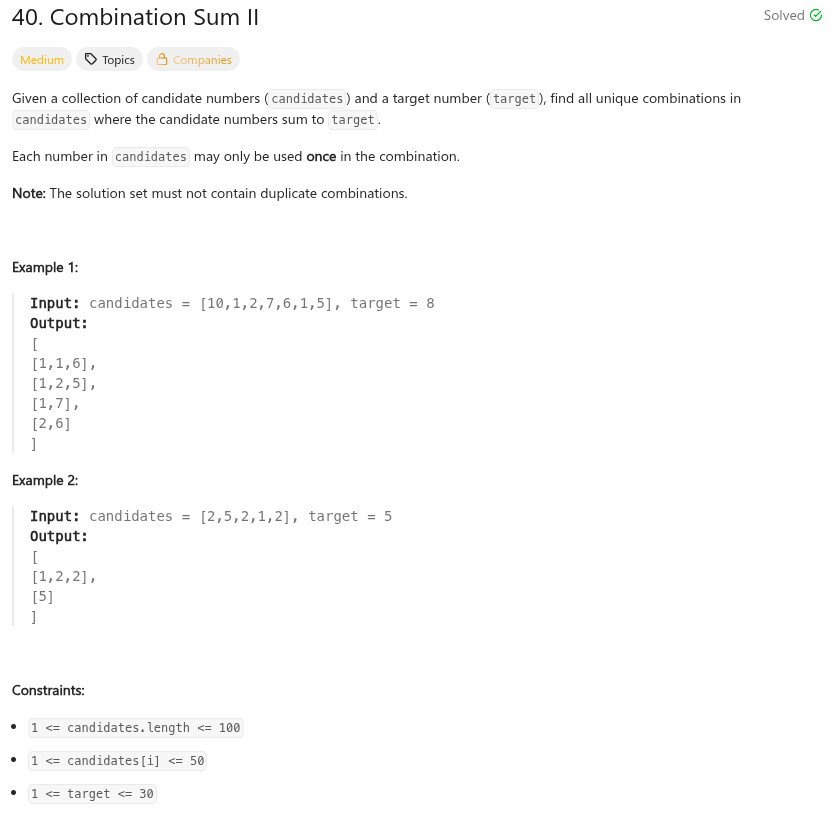Viewport: 837px width, 835px height.
Task: Click the tag icon beside Topics
Action: [91, 60]
